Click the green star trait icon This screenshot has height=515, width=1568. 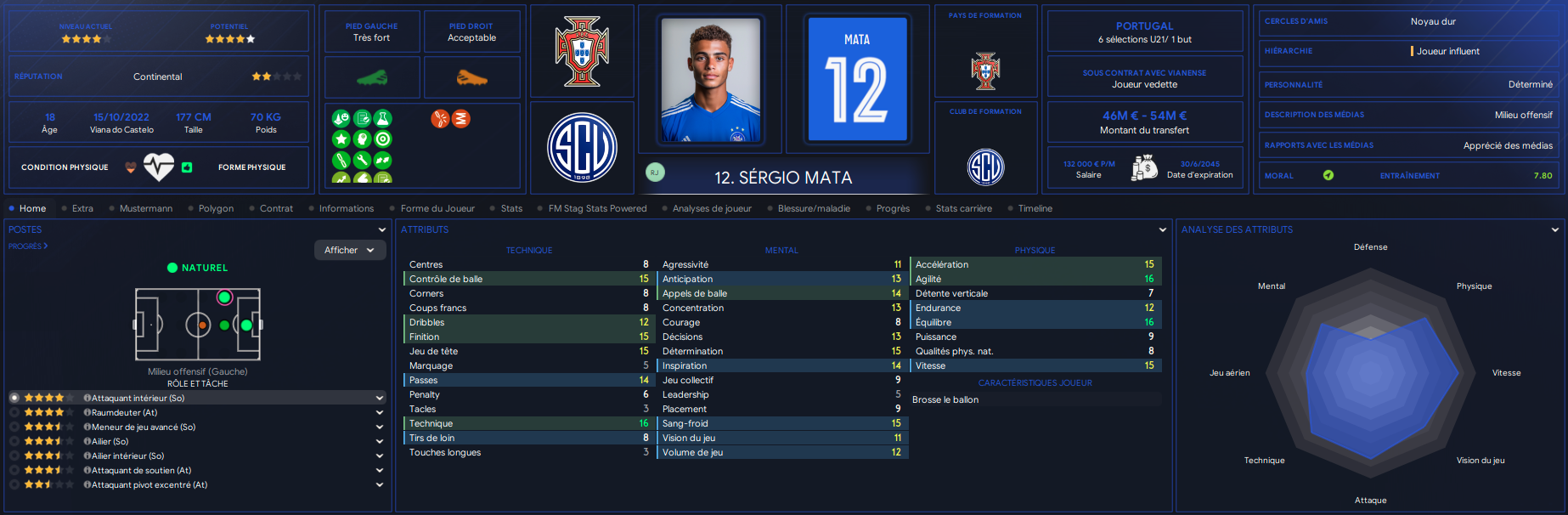(x=341, y=139)
